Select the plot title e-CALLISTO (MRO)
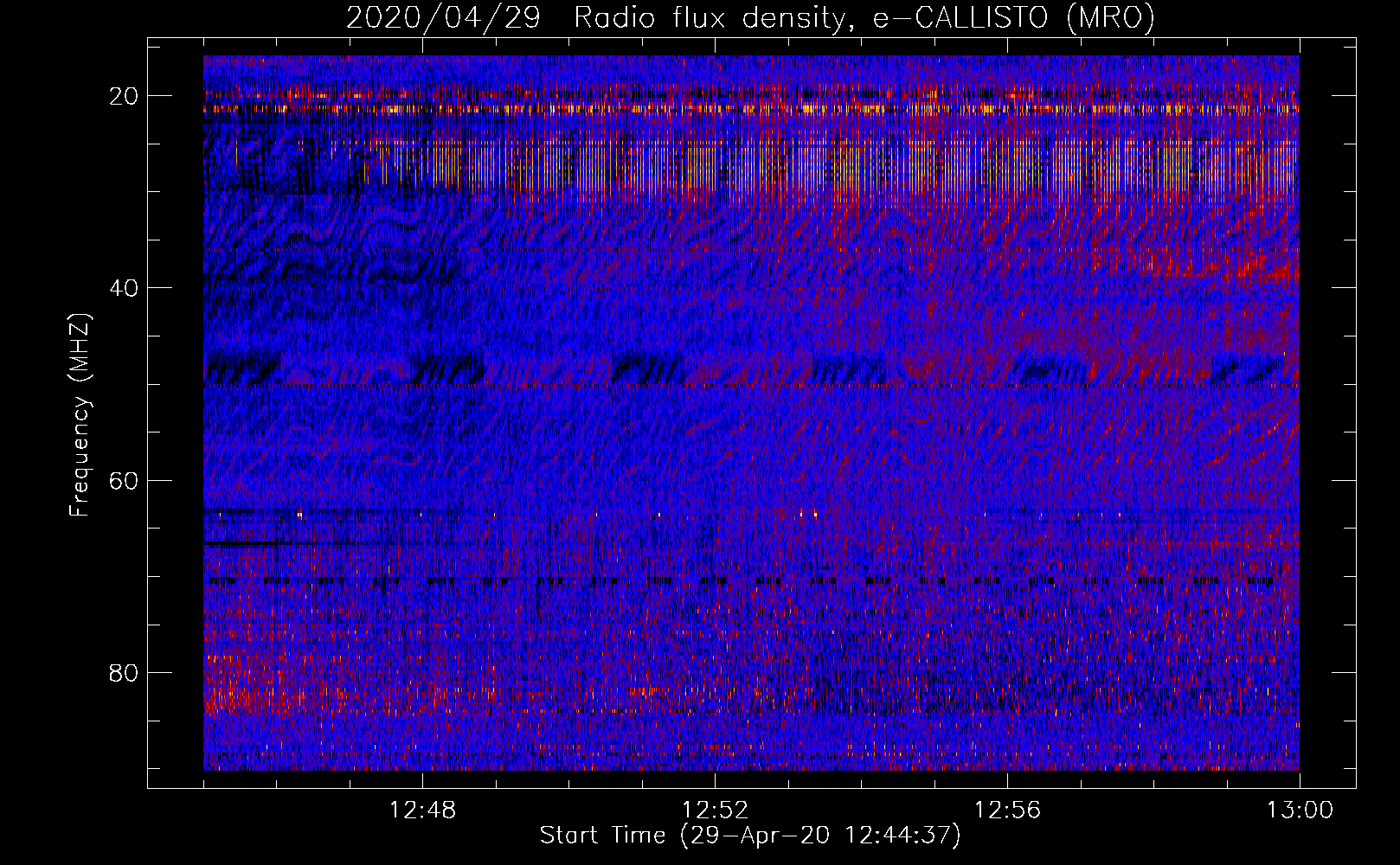1400x865 pixels. pyautogui.click(x=1013, y=18)
